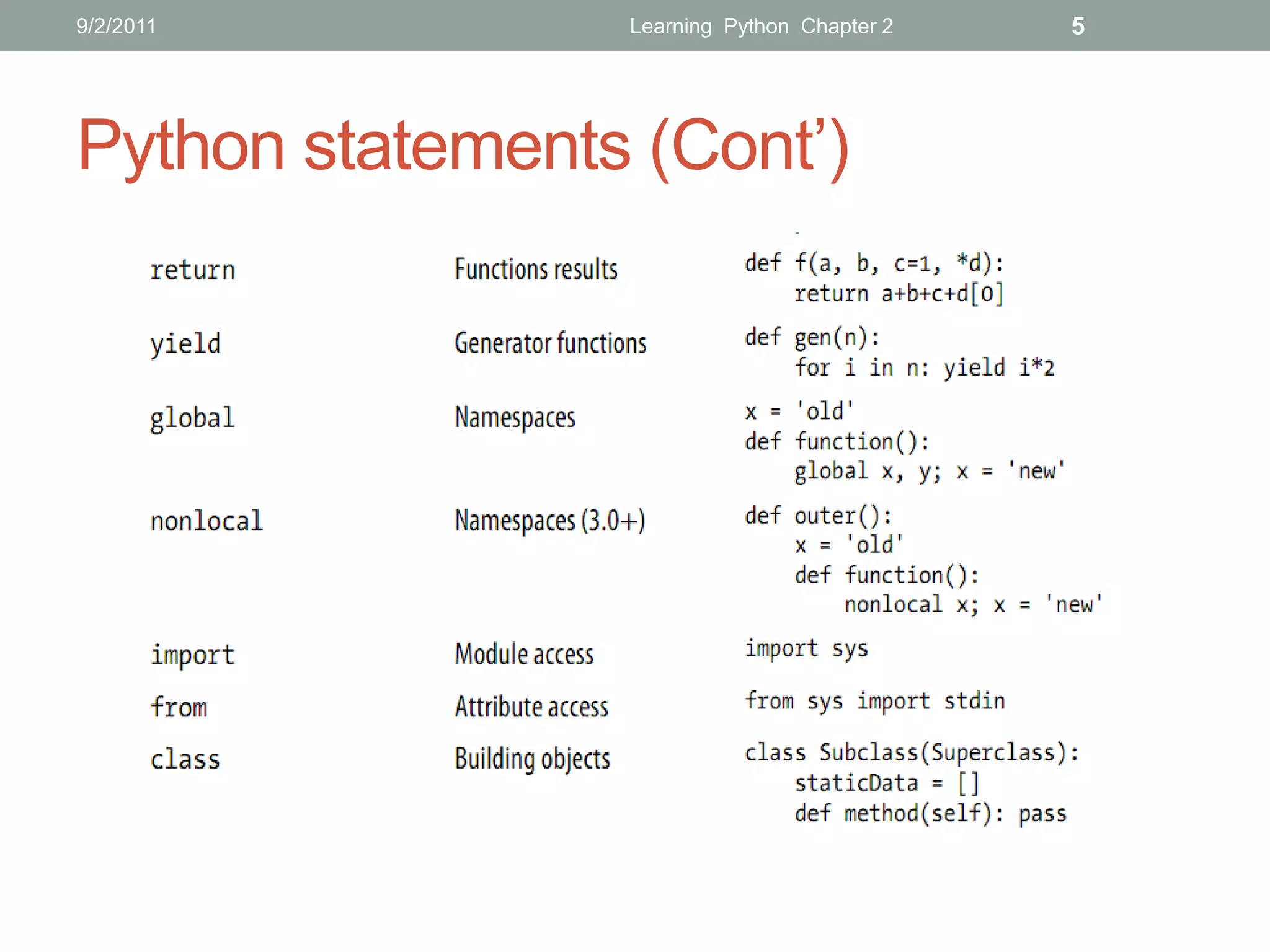Screen dimensions: 1270x952
Task: Click the 'nonlocal' statement keyword
Action: tap(206, 521)
